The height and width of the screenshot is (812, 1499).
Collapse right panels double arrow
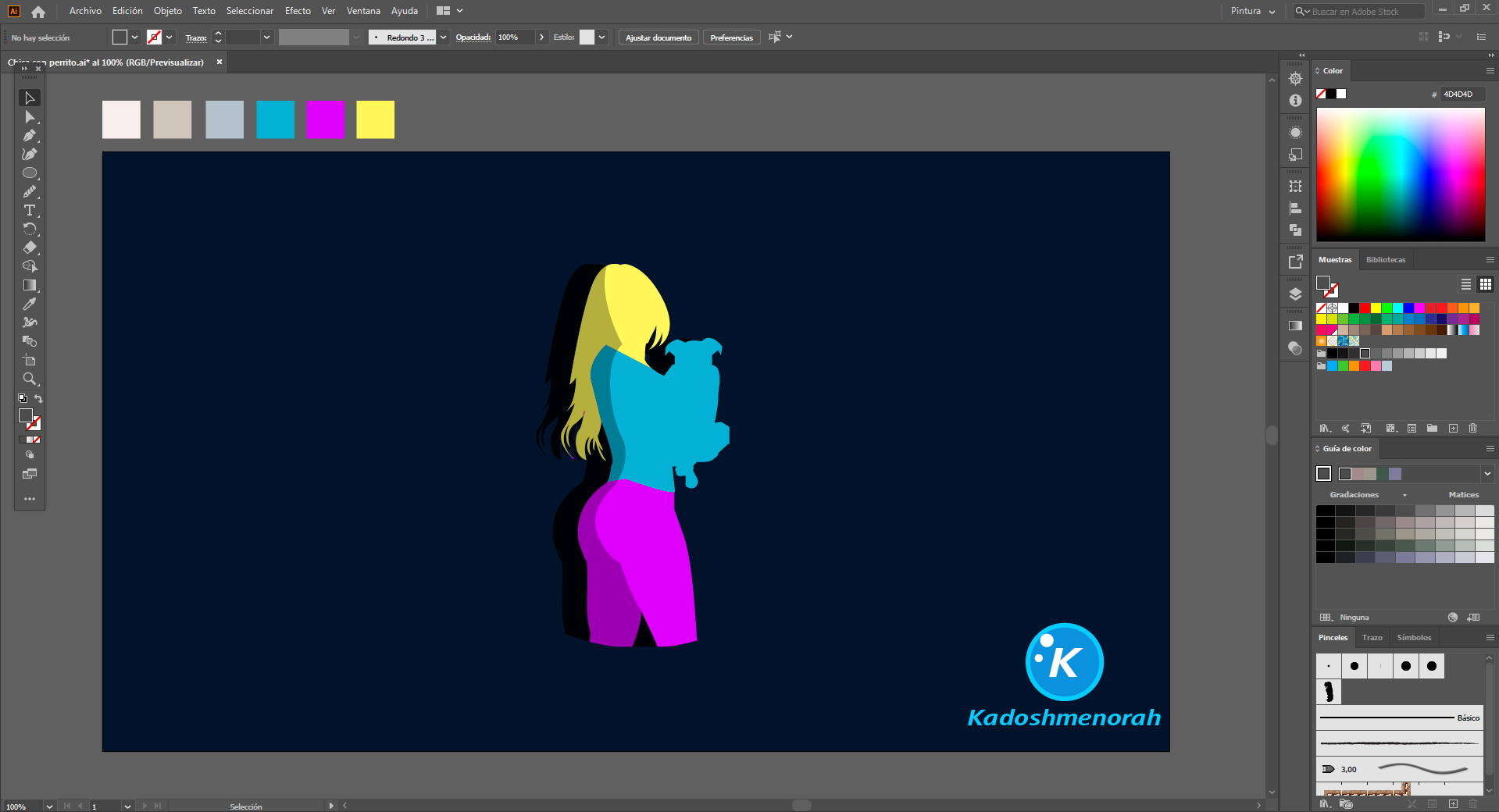click(x=1491, y=55)
